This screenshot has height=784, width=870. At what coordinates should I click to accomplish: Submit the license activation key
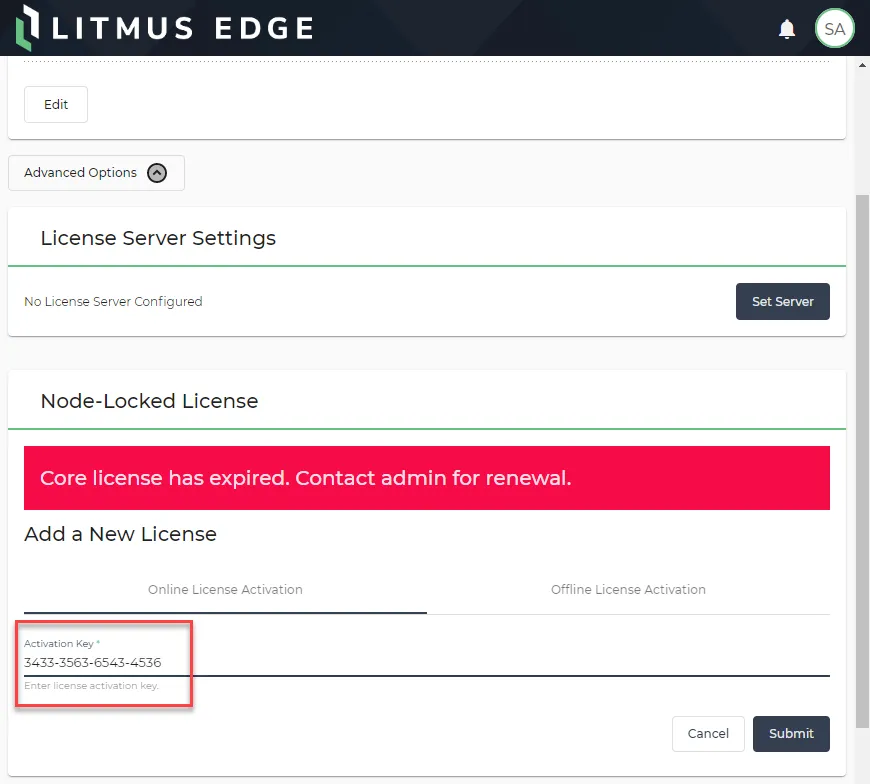click(x=791, y=734)
